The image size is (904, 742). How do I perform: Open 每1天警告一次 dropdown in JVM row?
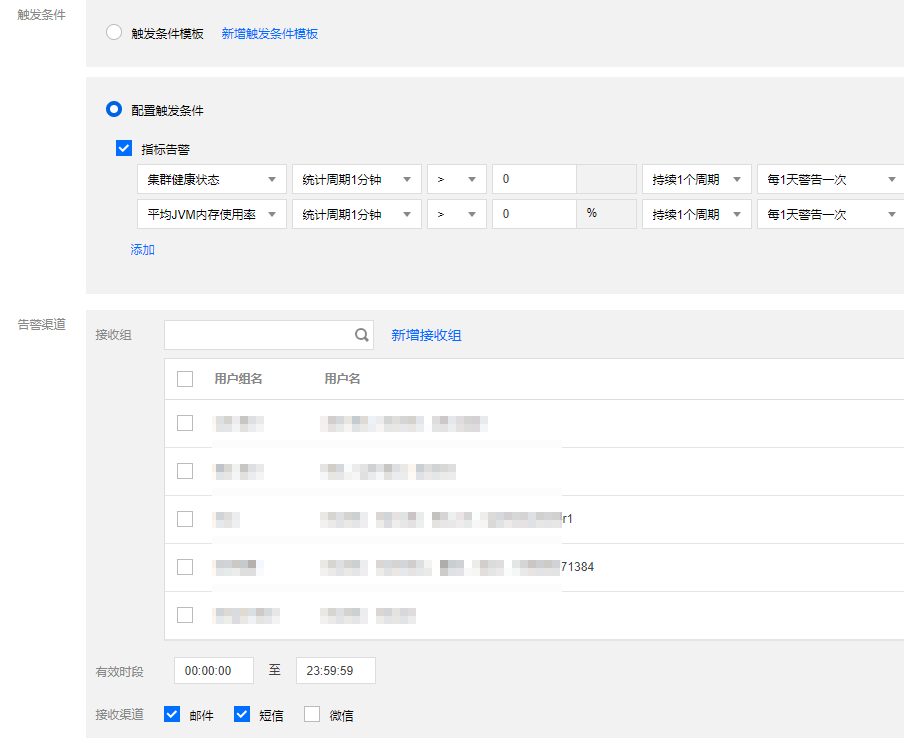pos(830,214)
